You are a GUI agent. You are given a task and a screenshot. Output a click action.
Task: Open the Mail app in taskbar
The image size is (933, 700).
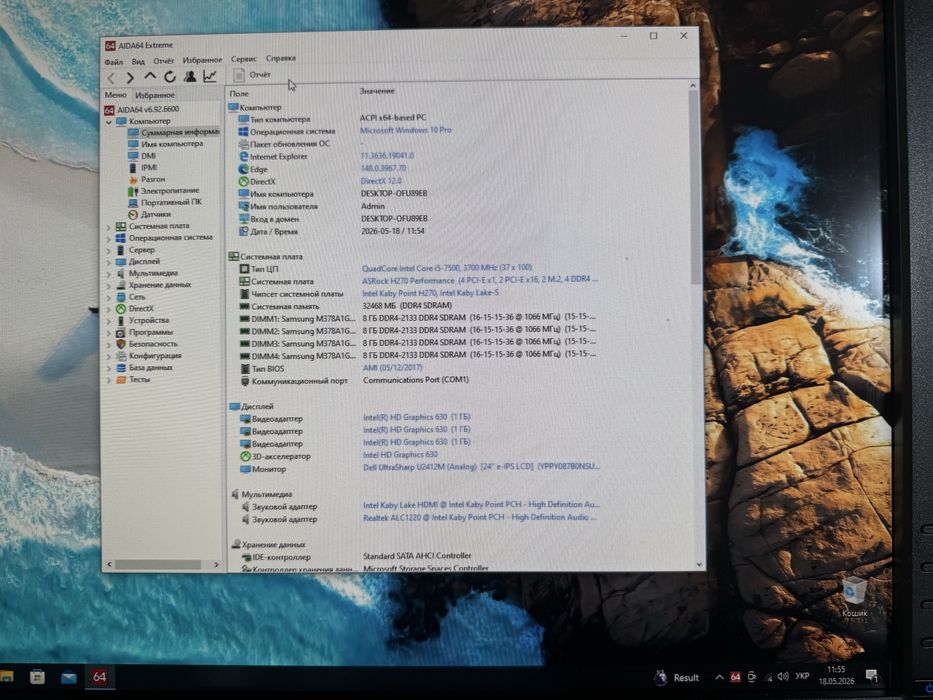point(69,677)
